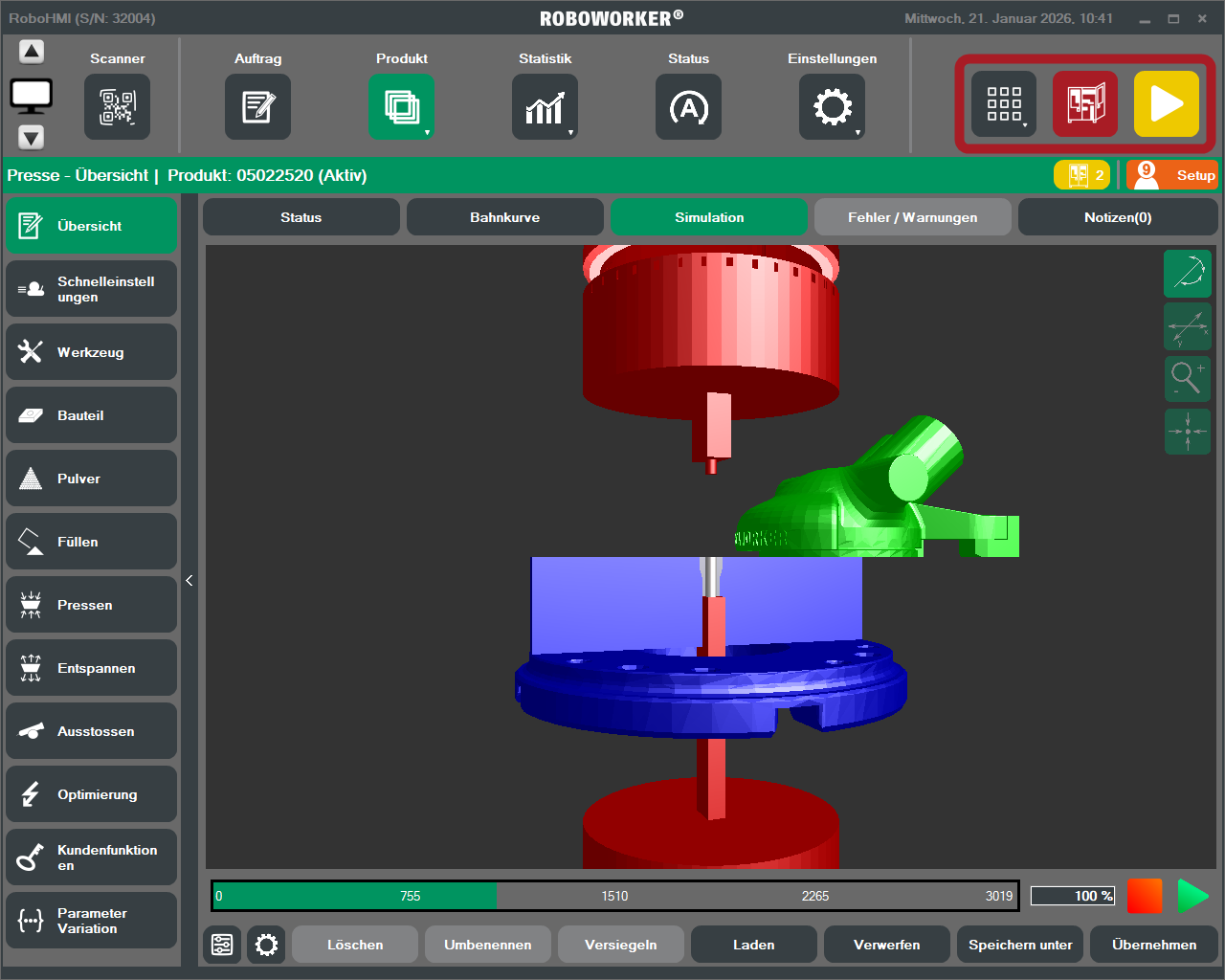Open the Scanner QR code tool

click(x=118, y=106)
